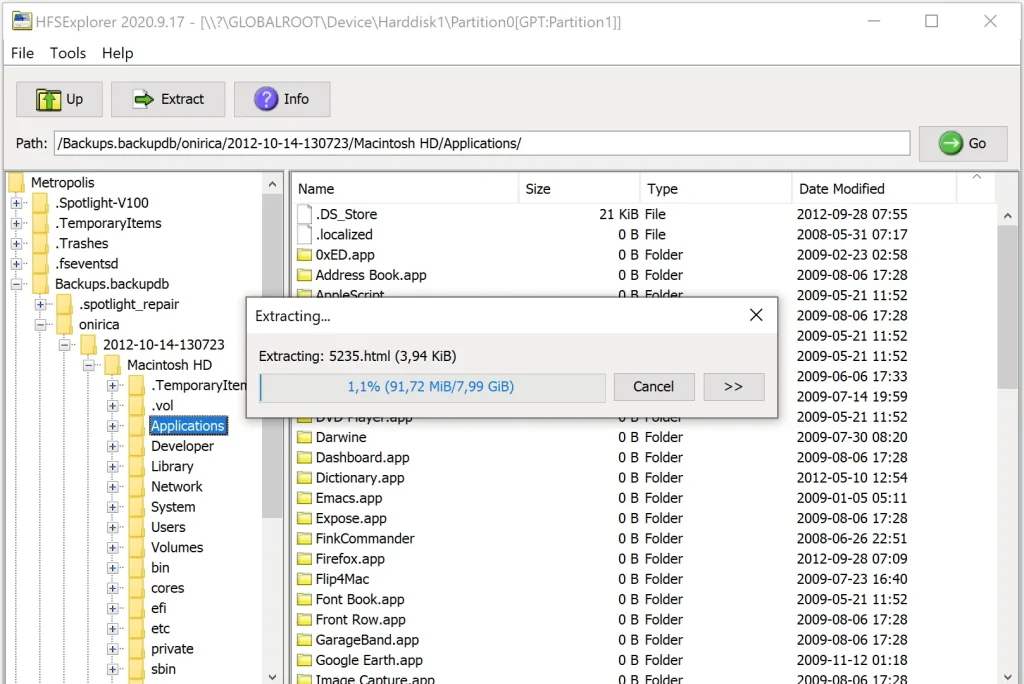Click the >> details button in dialog
This screenshot has height=684, width=1024.
pos(733,387)
